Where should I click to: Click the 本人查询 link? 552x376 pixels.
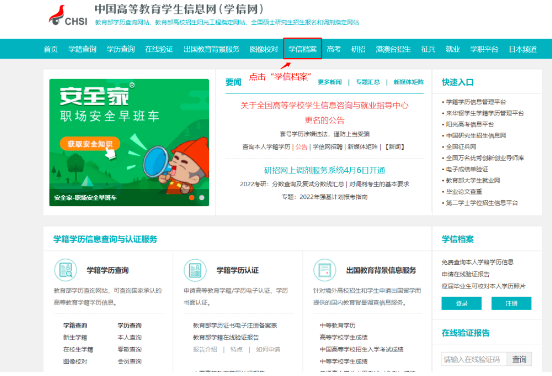click(x=130, y=337)
